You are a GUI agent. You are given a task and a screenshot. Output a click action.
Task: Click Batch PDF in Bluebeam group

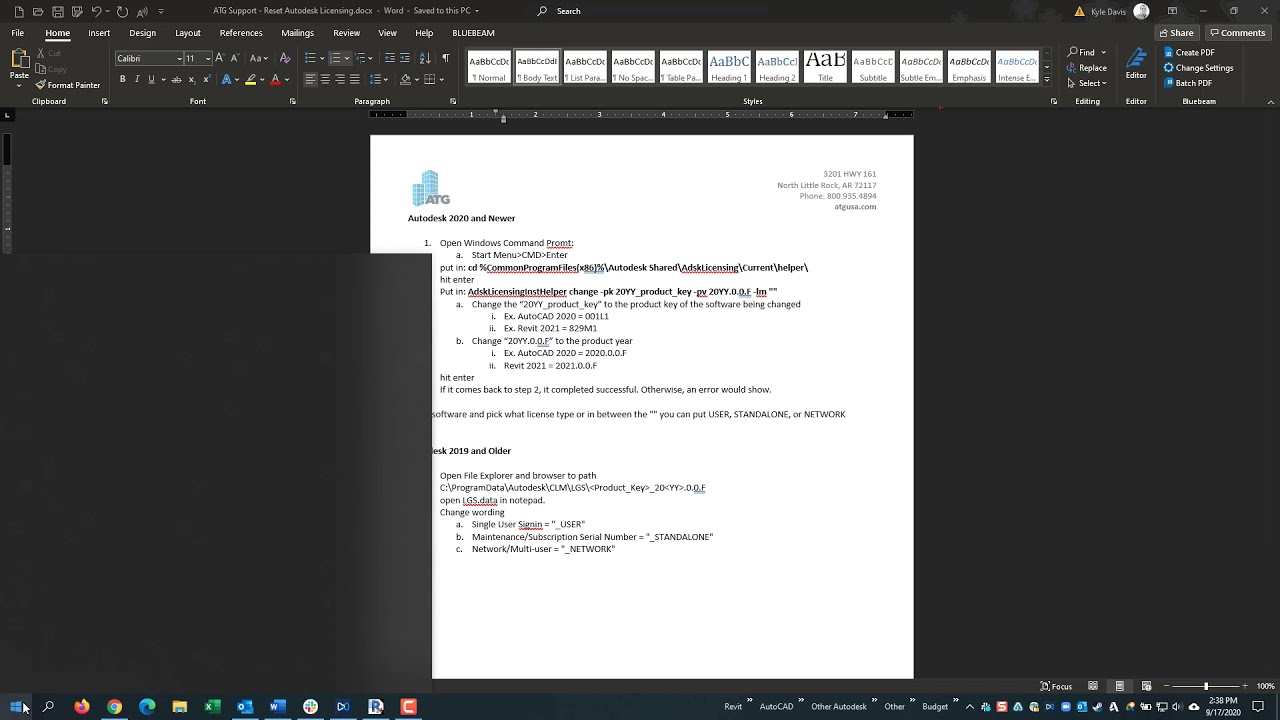click(1186, 83)
